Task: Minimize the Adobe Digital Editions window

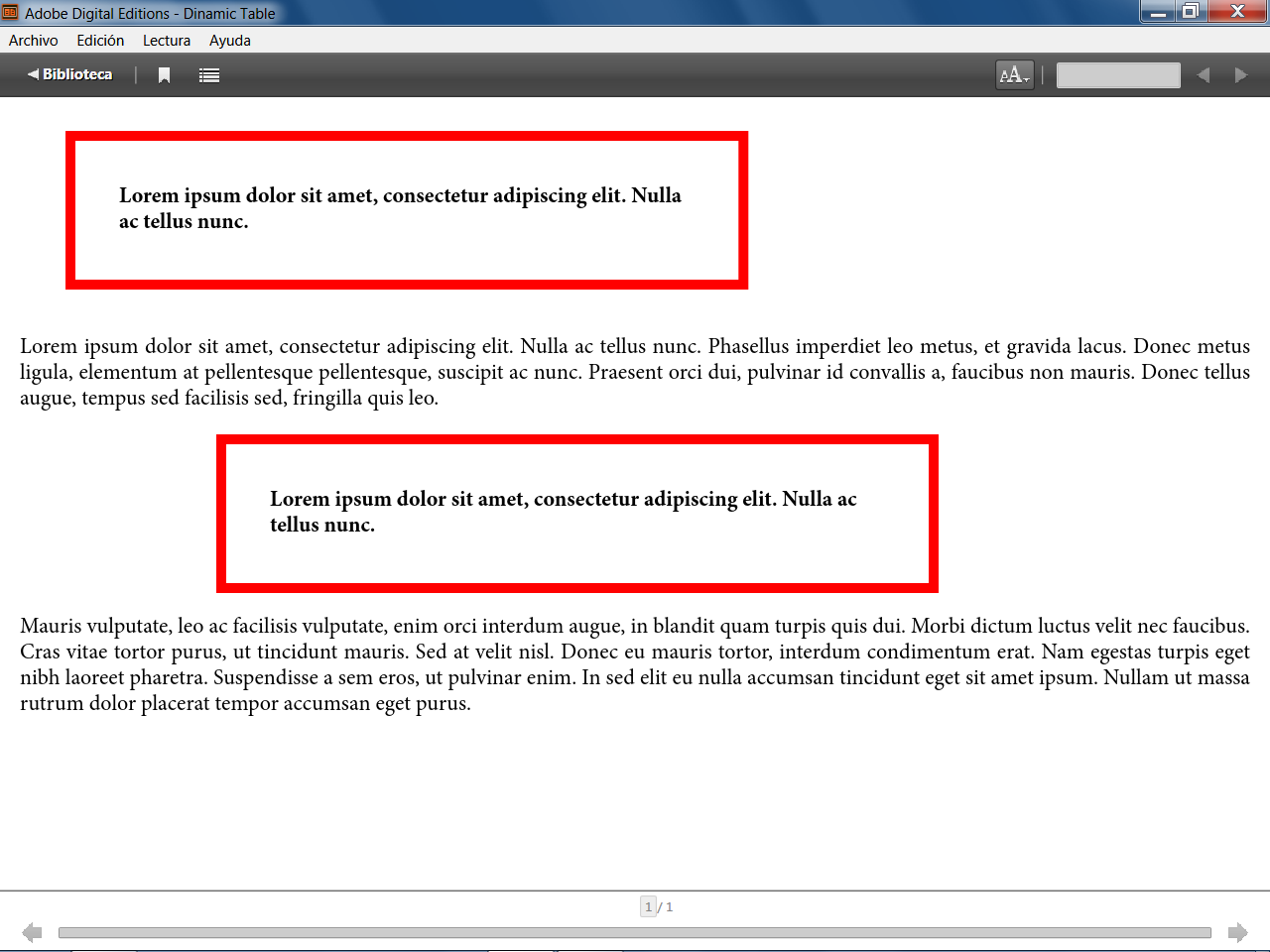Action: [x=1157, y=12]
